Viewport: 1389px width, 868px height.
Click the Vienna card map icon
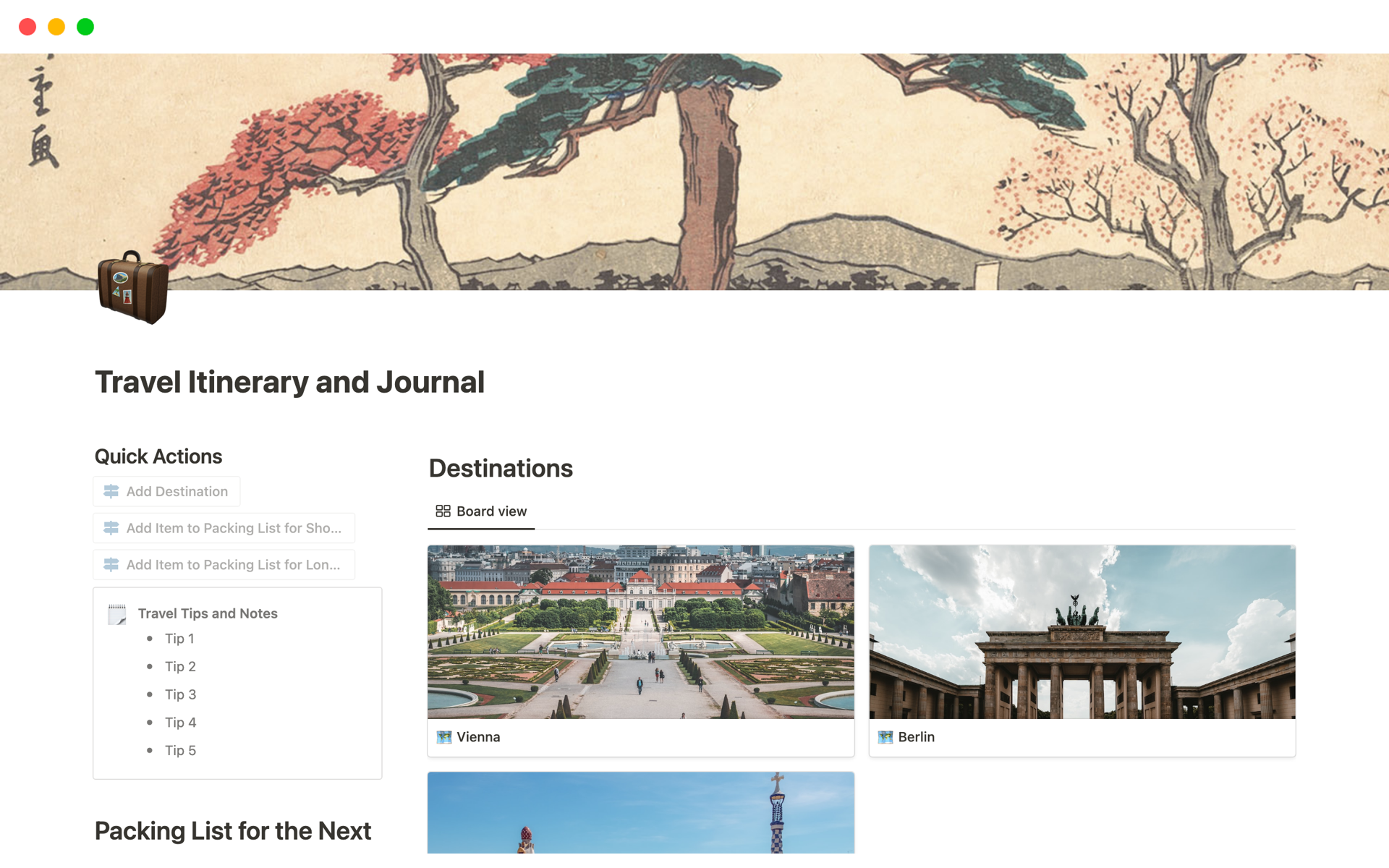point(444,737)
